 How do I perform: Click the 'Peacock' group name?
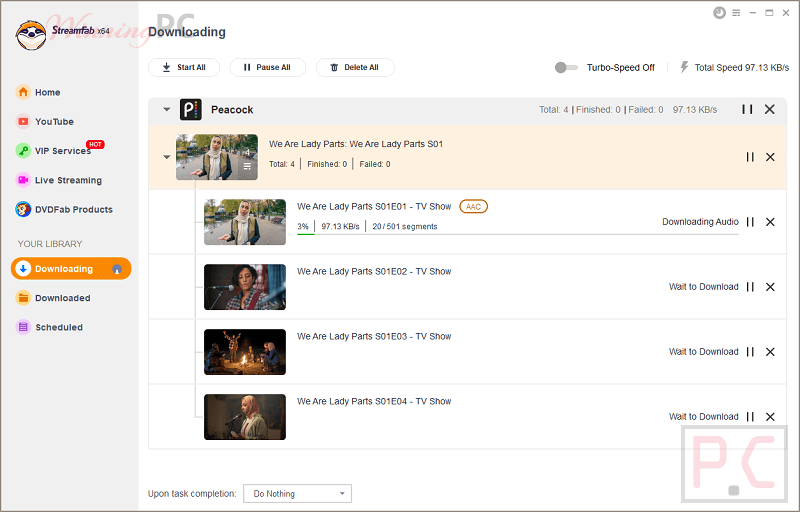click(232, 110)
